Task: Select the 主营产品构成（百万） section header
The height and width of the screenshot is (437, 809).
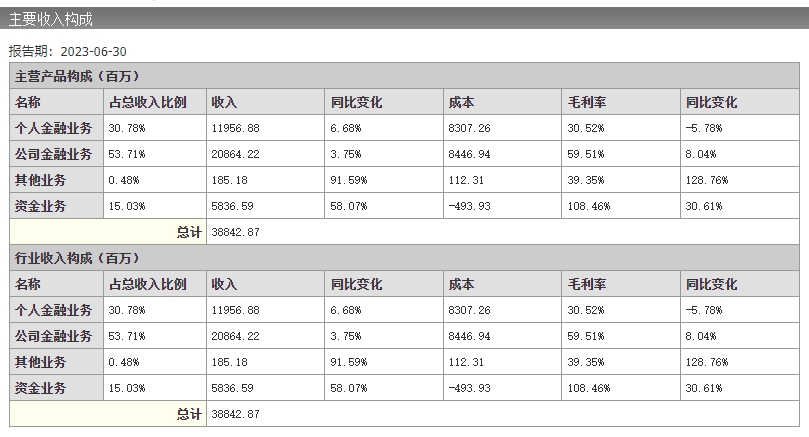Action: (76, 76)
